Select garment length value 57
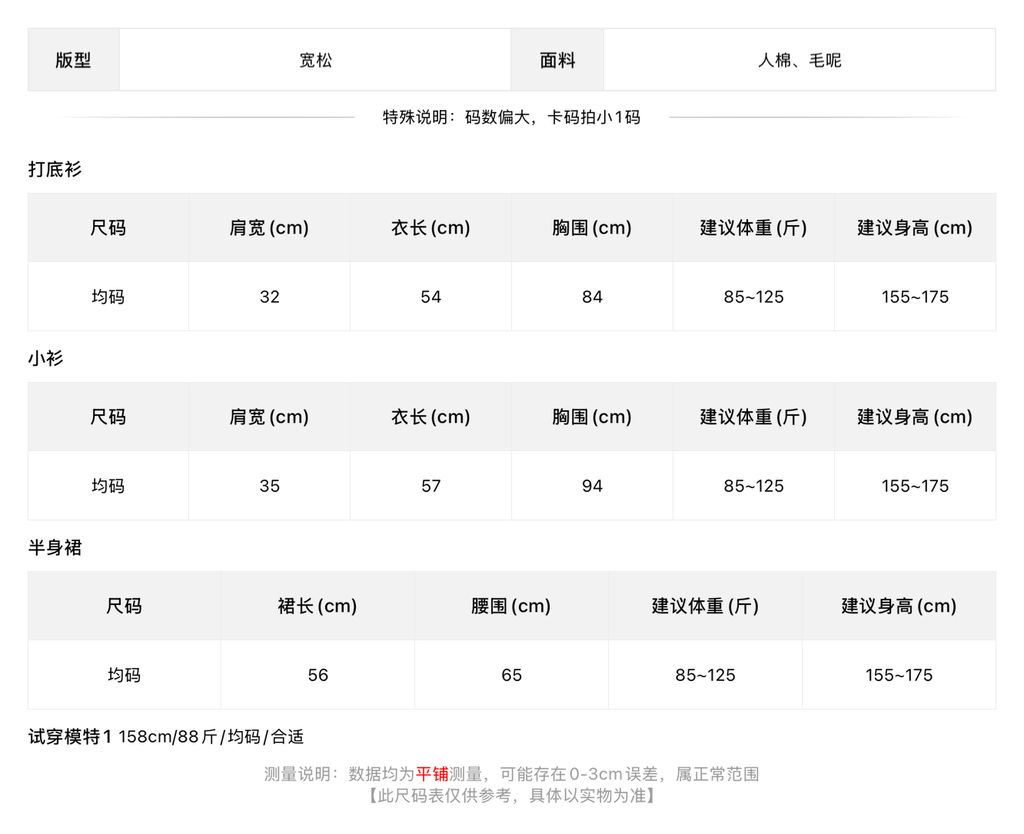This screenshot has height=834, width=1024. point(430,486)
